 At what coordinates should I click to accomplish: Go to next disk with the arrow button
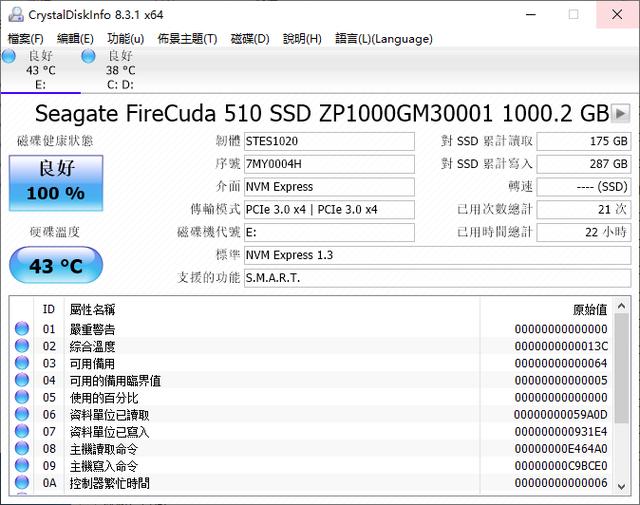click(620, 113)
